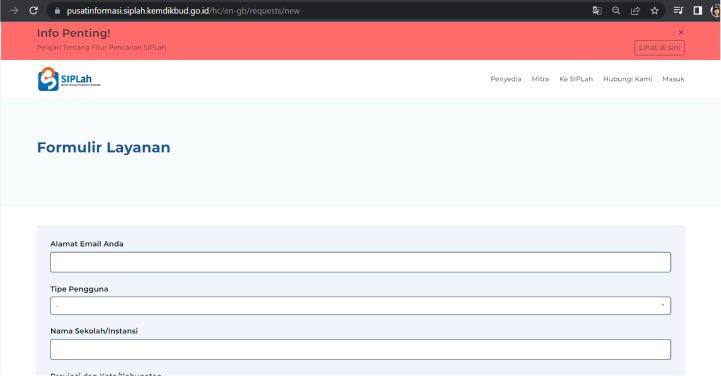This screenshot has height=376, width=721.
Task: Click the Masuk sign-in link
Action: click(x=673, y=79)
